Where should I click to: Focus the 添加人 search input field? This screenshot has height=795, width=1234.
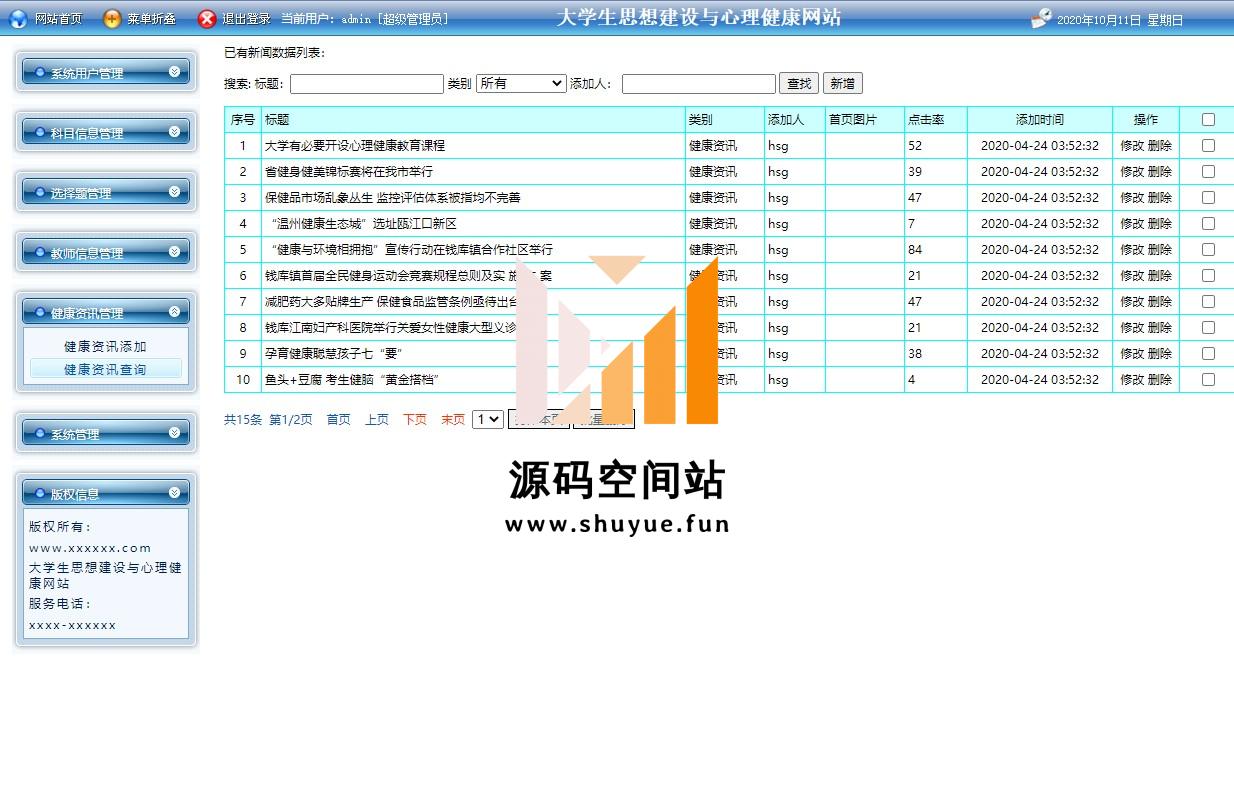(x=699, y=84)
